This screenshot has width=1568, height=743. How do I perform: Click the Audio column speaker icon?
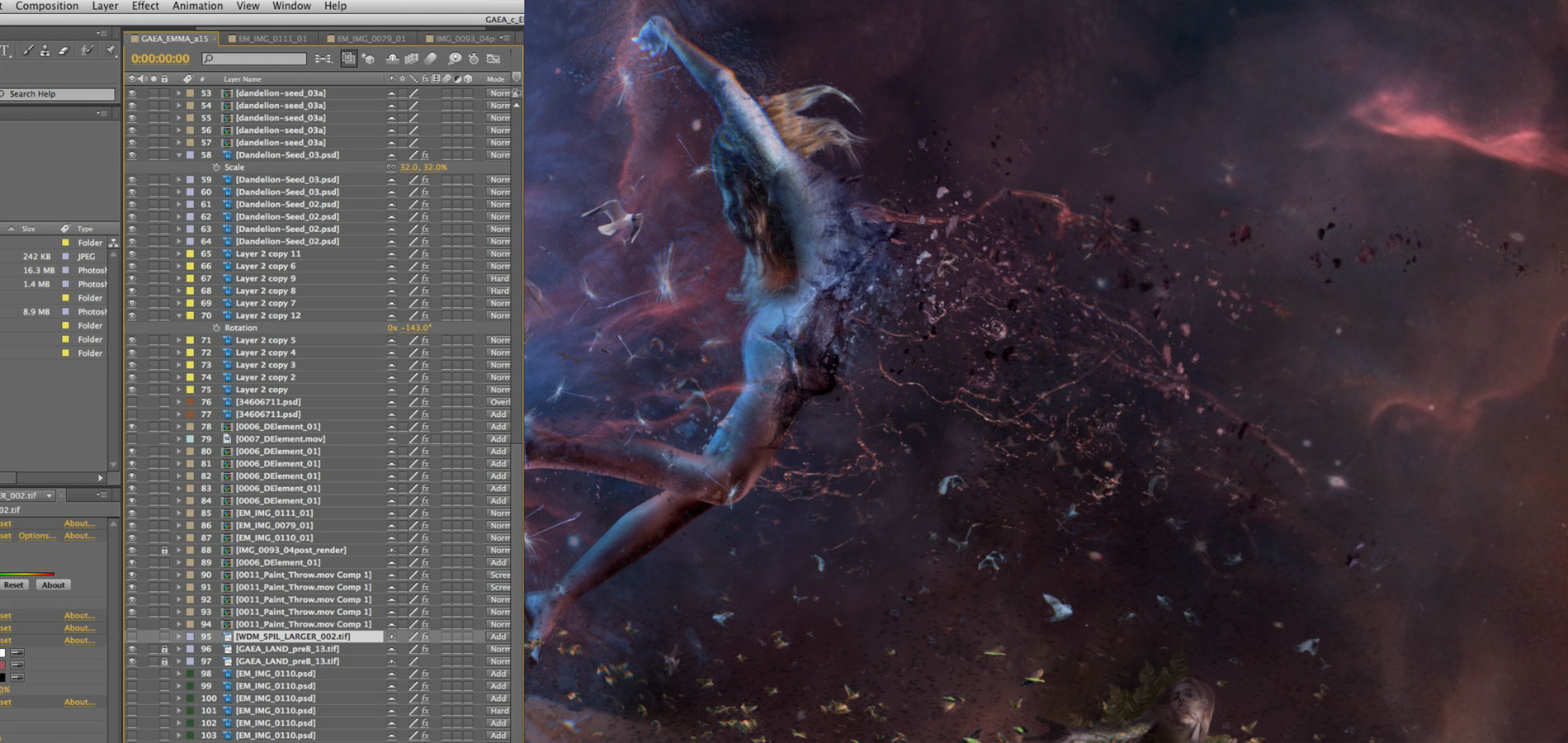pyautogui.click(x=142, y=79)
